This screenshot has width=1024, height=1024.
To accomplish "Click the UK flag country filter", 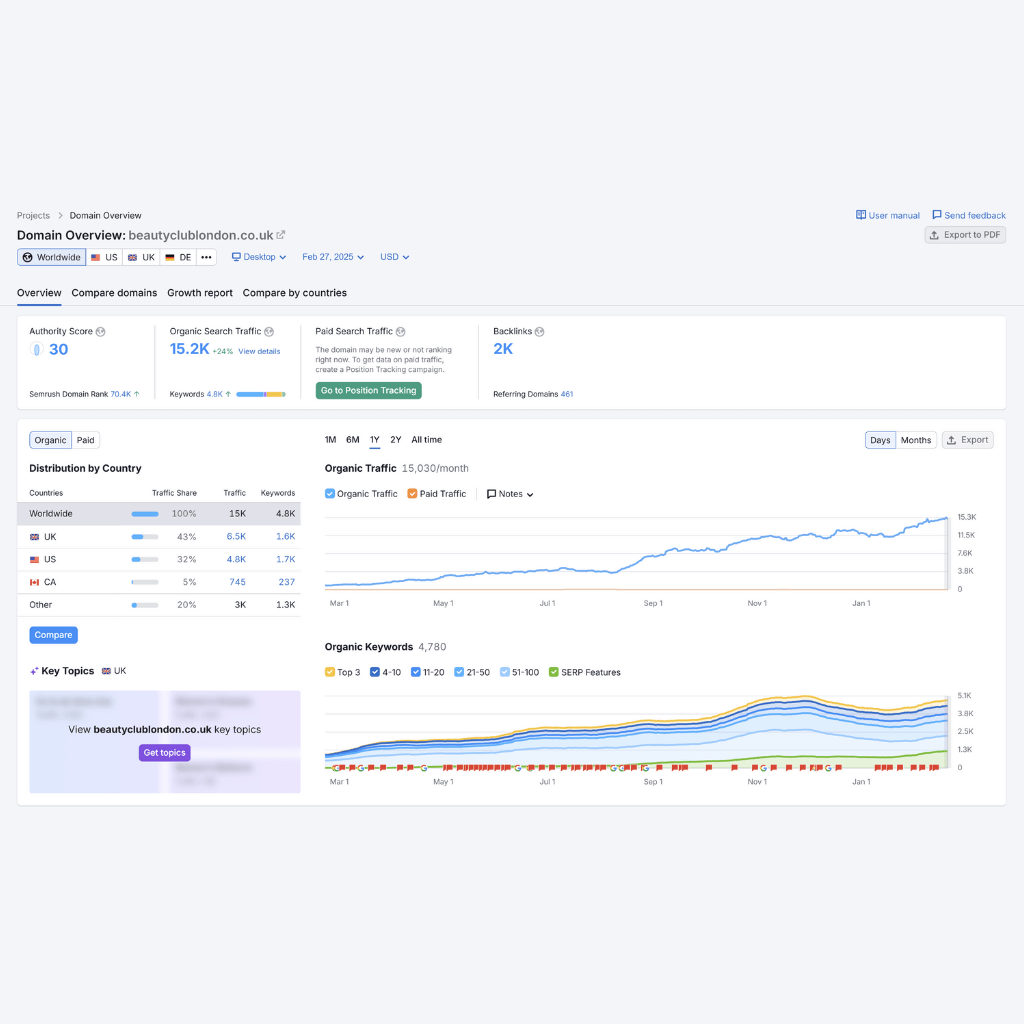I will (140, 257).
